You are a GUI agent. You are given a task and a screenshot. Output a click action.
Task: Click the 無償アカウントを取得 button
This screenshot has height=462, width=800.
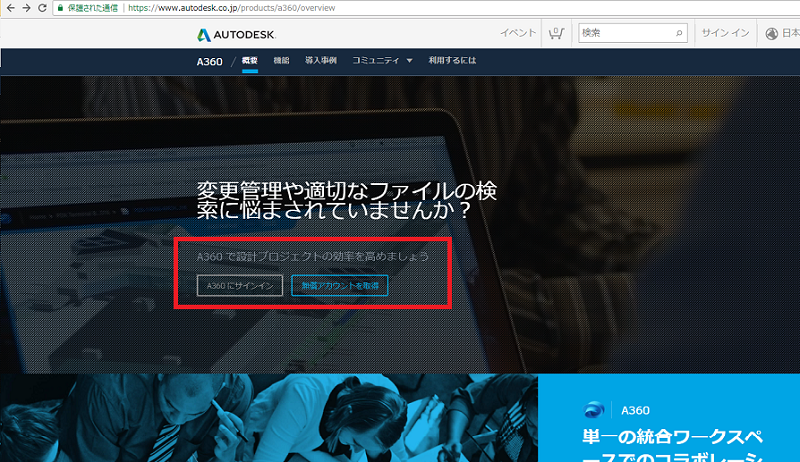[x=340, y=286]
